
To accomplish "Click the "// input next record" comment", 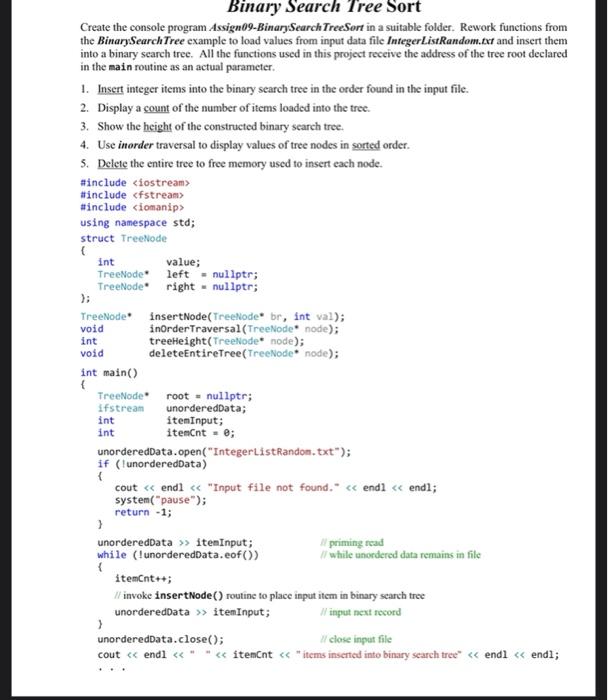I will pyautogui.click(x=361, y=612).
